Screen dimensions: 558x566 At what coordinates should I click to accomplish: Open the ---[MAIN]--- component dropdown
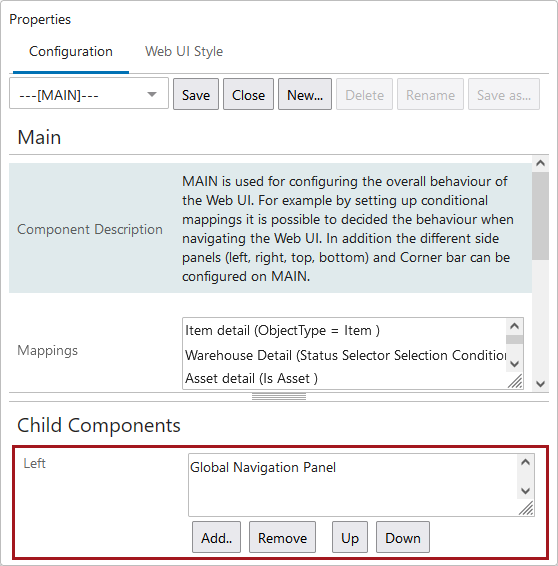click(89, 93)
